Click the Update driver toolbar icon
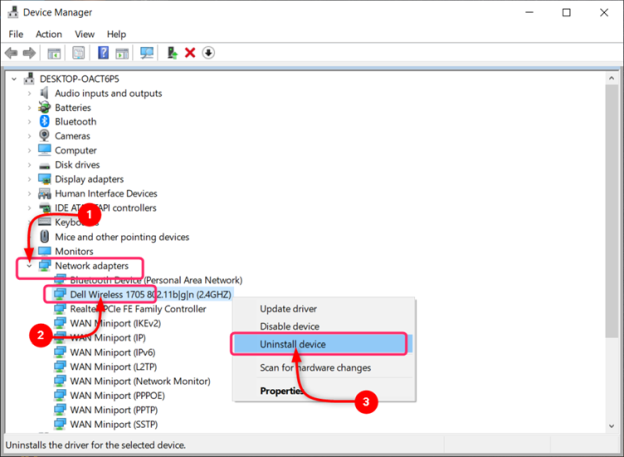This screenshot has width=624, height=457. (x=173, y=53)
